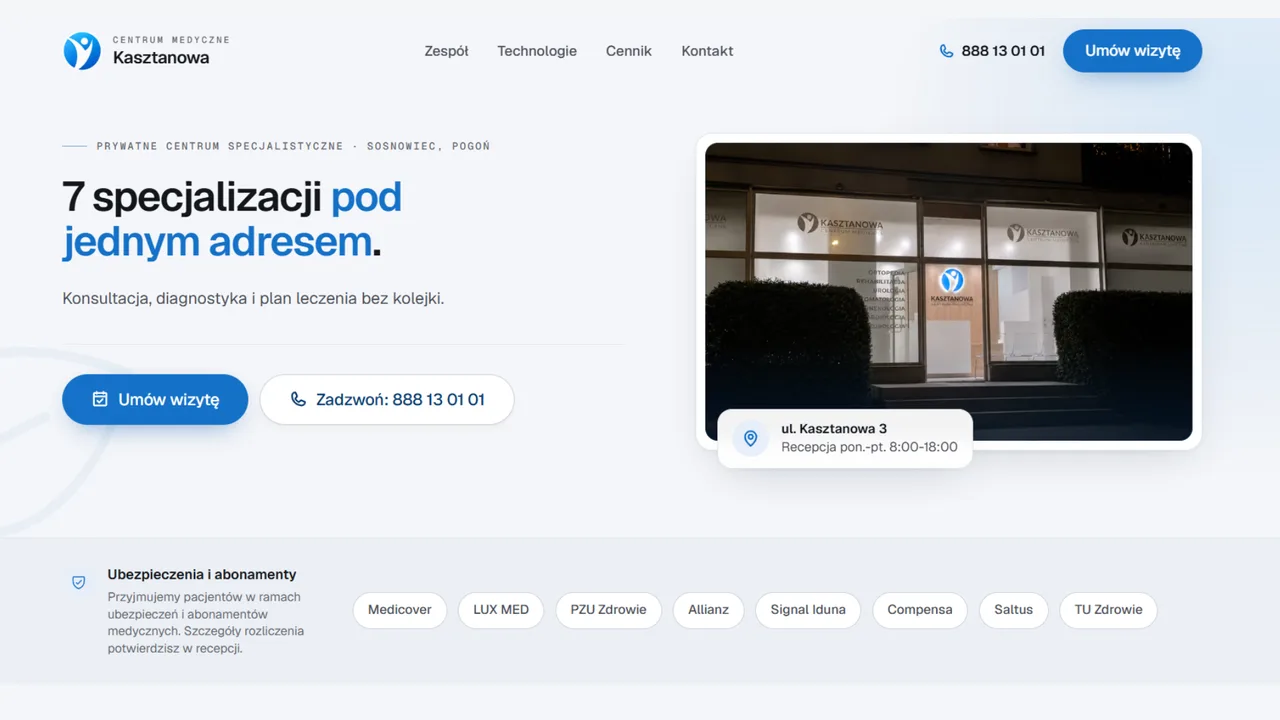
Task: Click the paragraph starting "Przyjmujemy pacjentów w ramach"
Action: coord(206,622)
